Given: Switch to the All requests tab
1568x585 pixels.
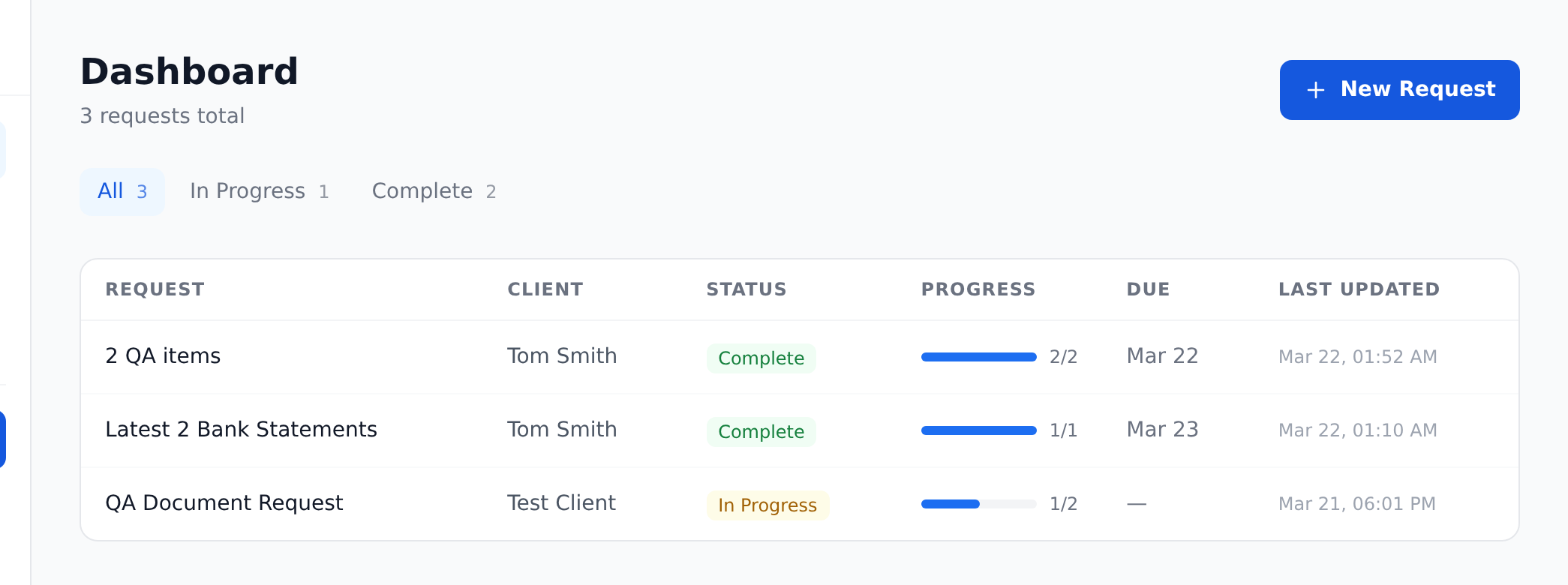Looking at the screenshot, I should [122, 191].
